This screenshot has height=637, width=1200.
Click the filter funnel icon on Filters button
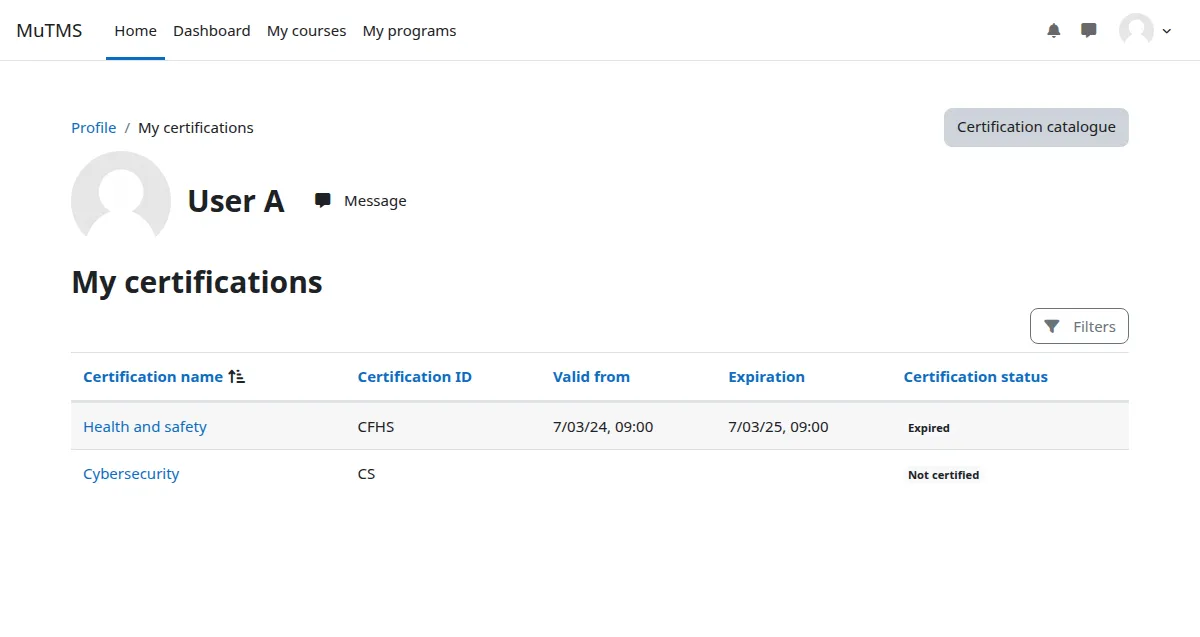(x=1051, y=326)
